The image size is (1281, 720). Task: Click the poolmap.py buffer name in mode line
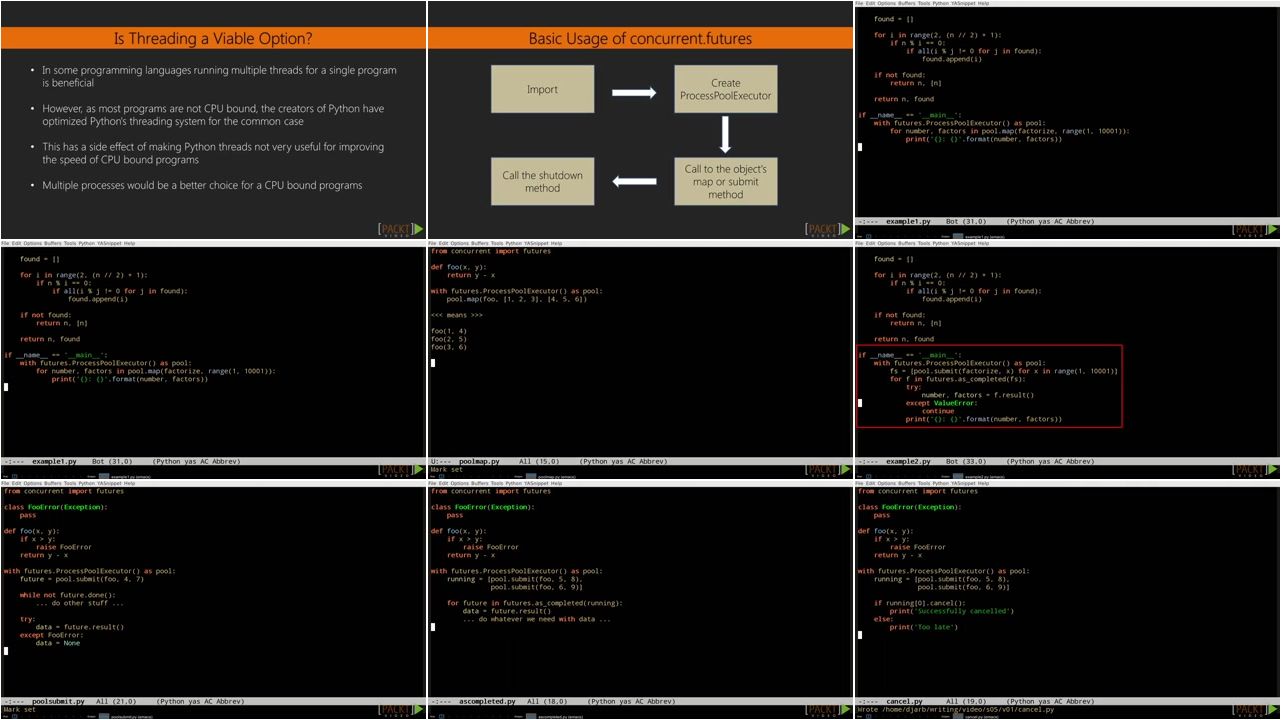(479, 461)
